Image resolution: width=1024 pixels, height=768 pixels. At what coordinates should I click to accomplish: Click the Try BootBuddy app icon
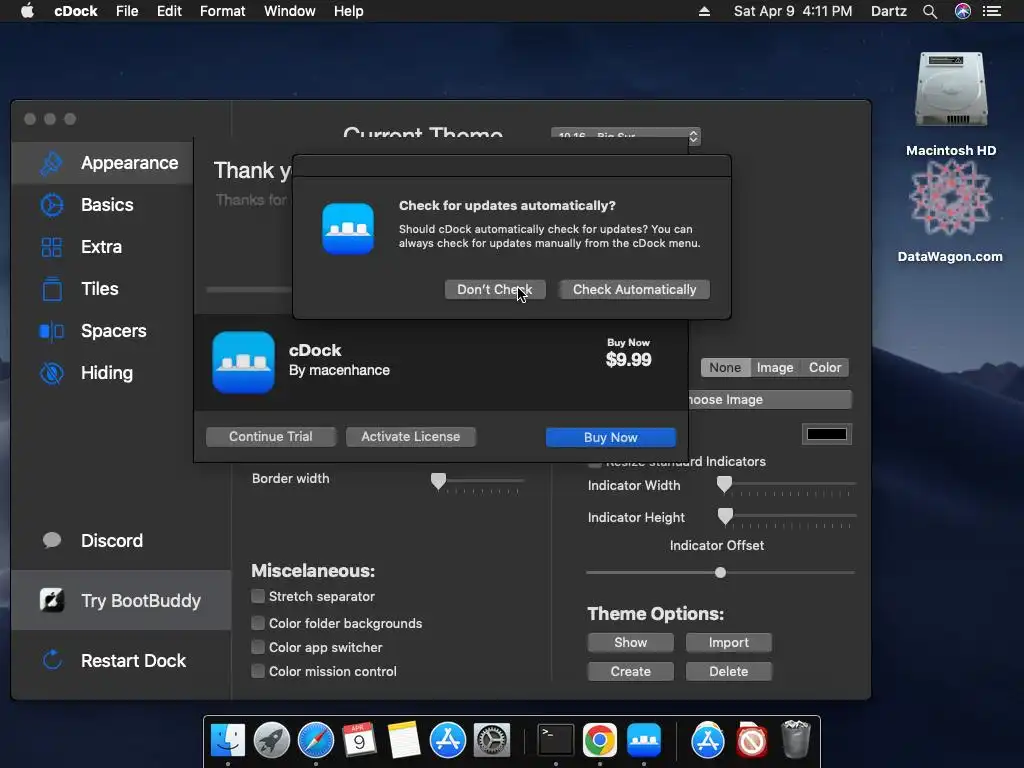(52, 600)
